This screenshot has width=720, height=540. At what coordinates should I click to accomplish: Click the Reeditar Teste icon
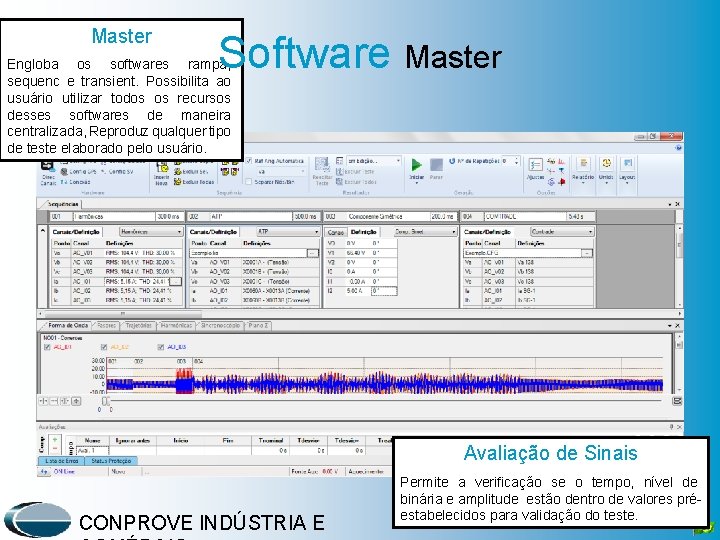tap(321, 165)
